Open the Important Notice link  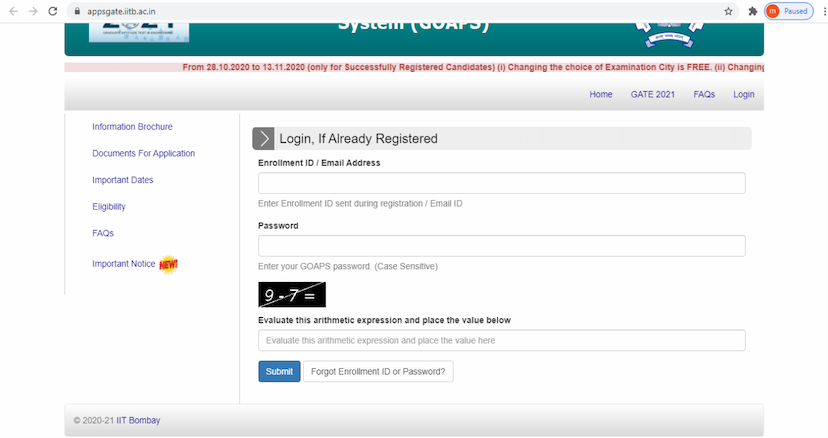(x=124, y=264)
